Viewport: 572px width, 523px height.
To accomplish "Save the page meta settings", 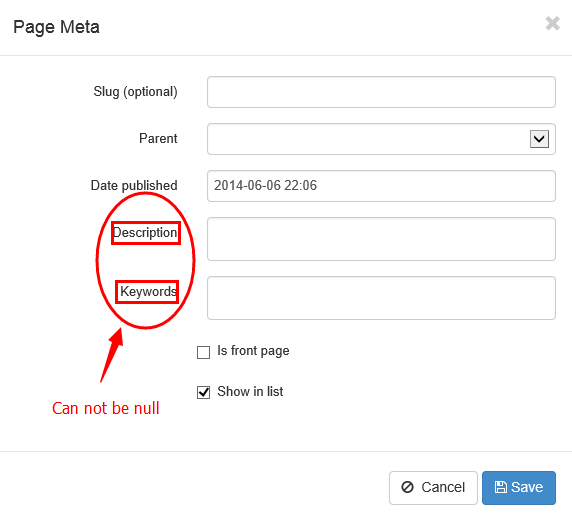I will tap(519, 488).
